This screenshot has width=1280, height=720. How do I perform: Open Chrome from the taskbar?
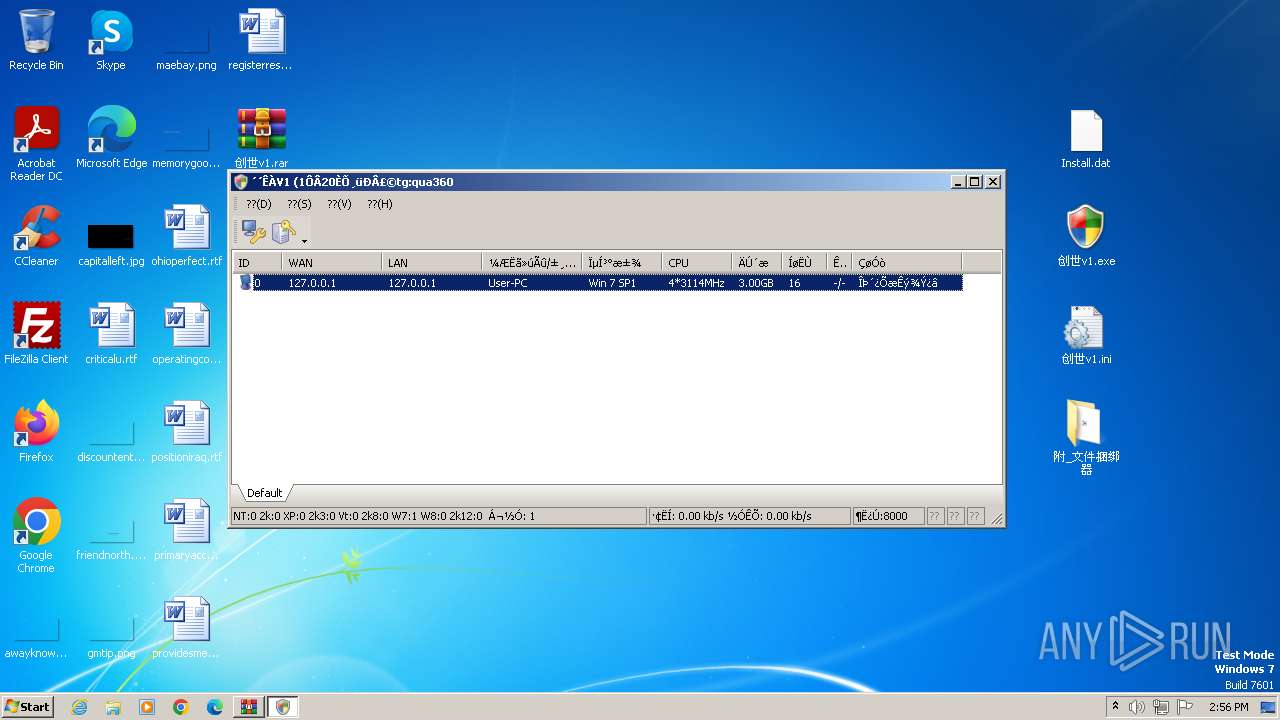point(181,707)
